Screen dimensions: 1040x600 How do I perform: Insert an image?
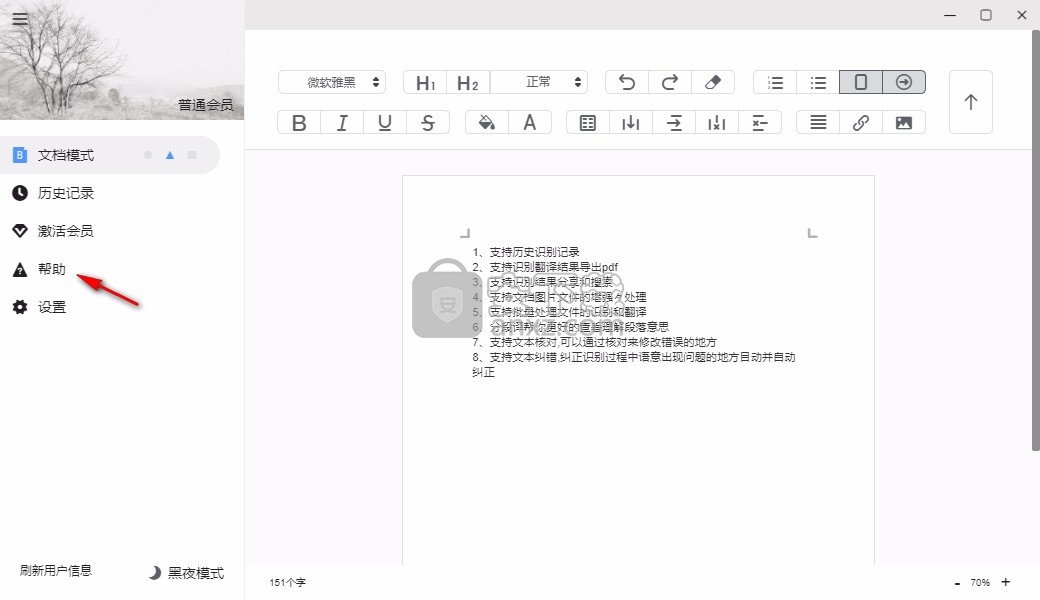click(904, 123)
